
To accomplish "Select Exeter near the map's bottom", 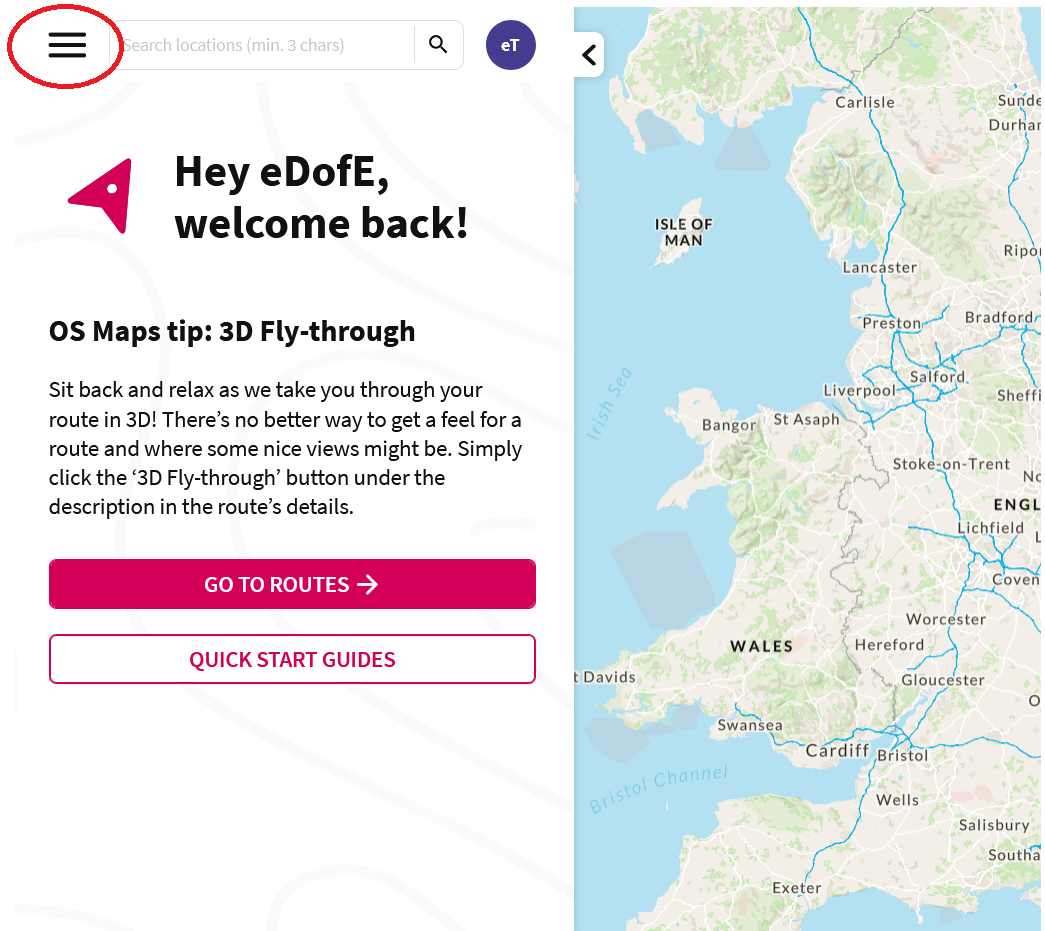I will [797, 888].
